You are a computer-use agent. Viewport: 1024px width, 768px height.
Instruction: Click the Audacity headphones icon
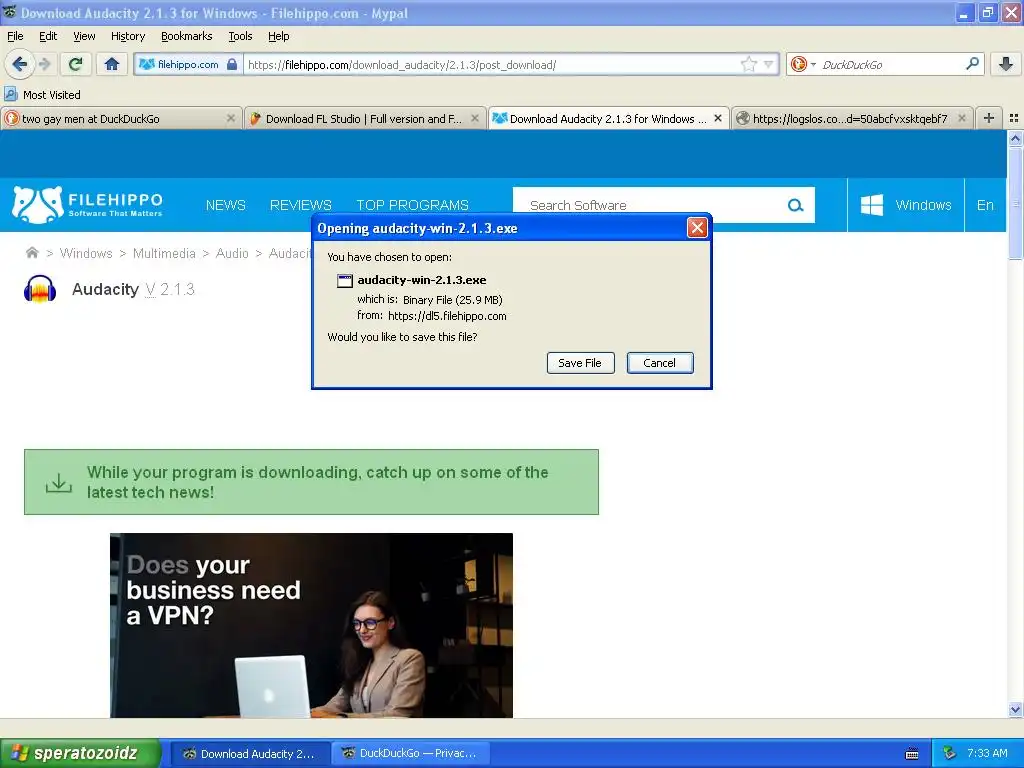(40, 289)
